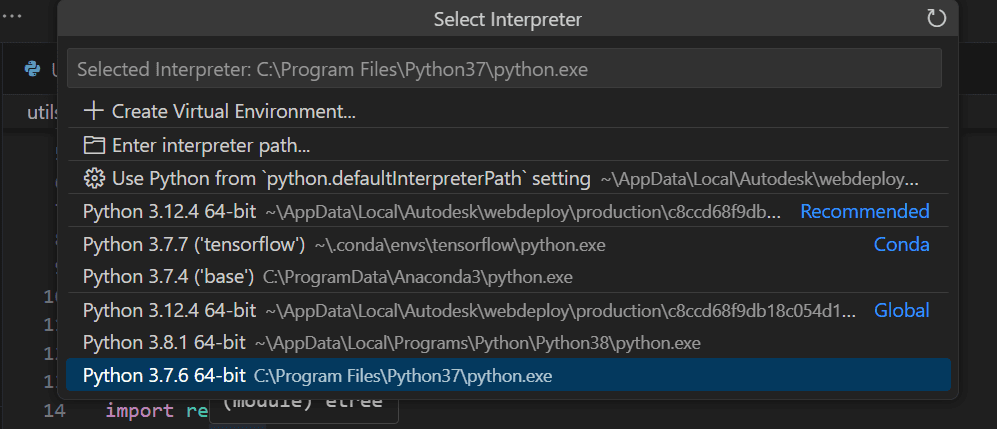This screenshot has height=429, width=997.
Task: Click the gear icon for defaultInterpreterPath setting
Action: point(94,178)
